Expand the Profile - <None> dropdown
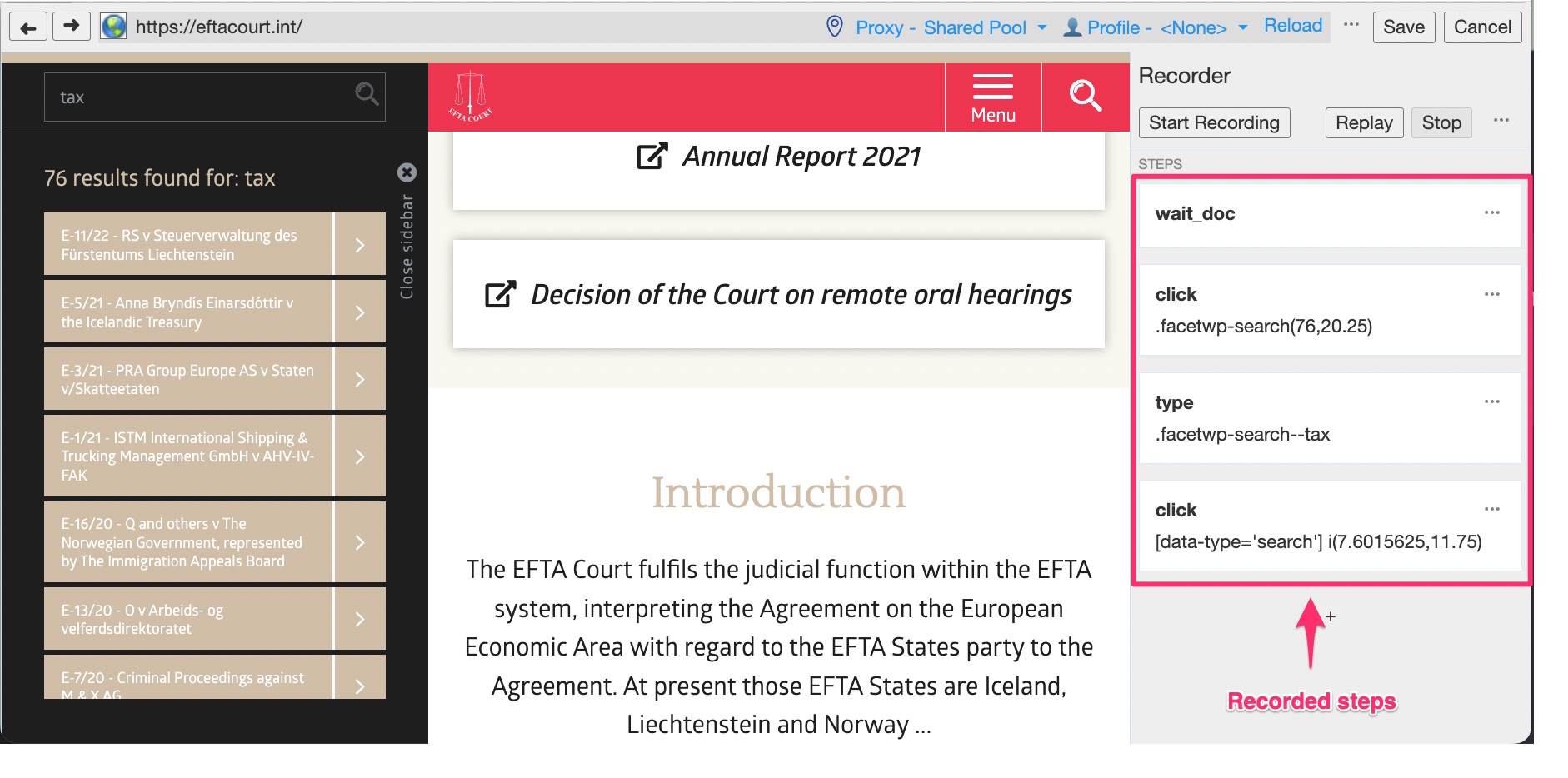Image resolution: width=1568 pixels, height=778 pixels. coord(1242,27)
